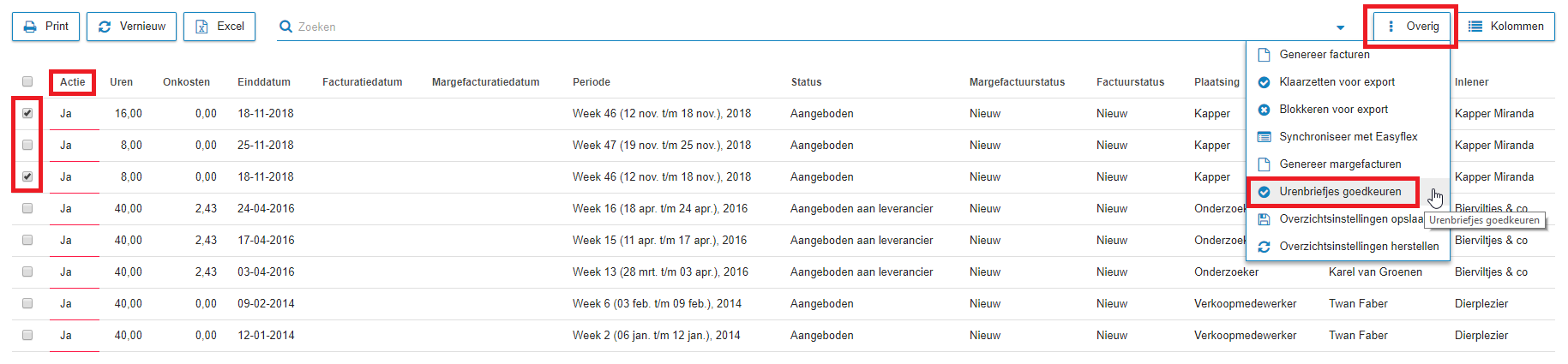Click the magnifier search icon
This screenshot has height=364, width=1568.
coord(285,27)
